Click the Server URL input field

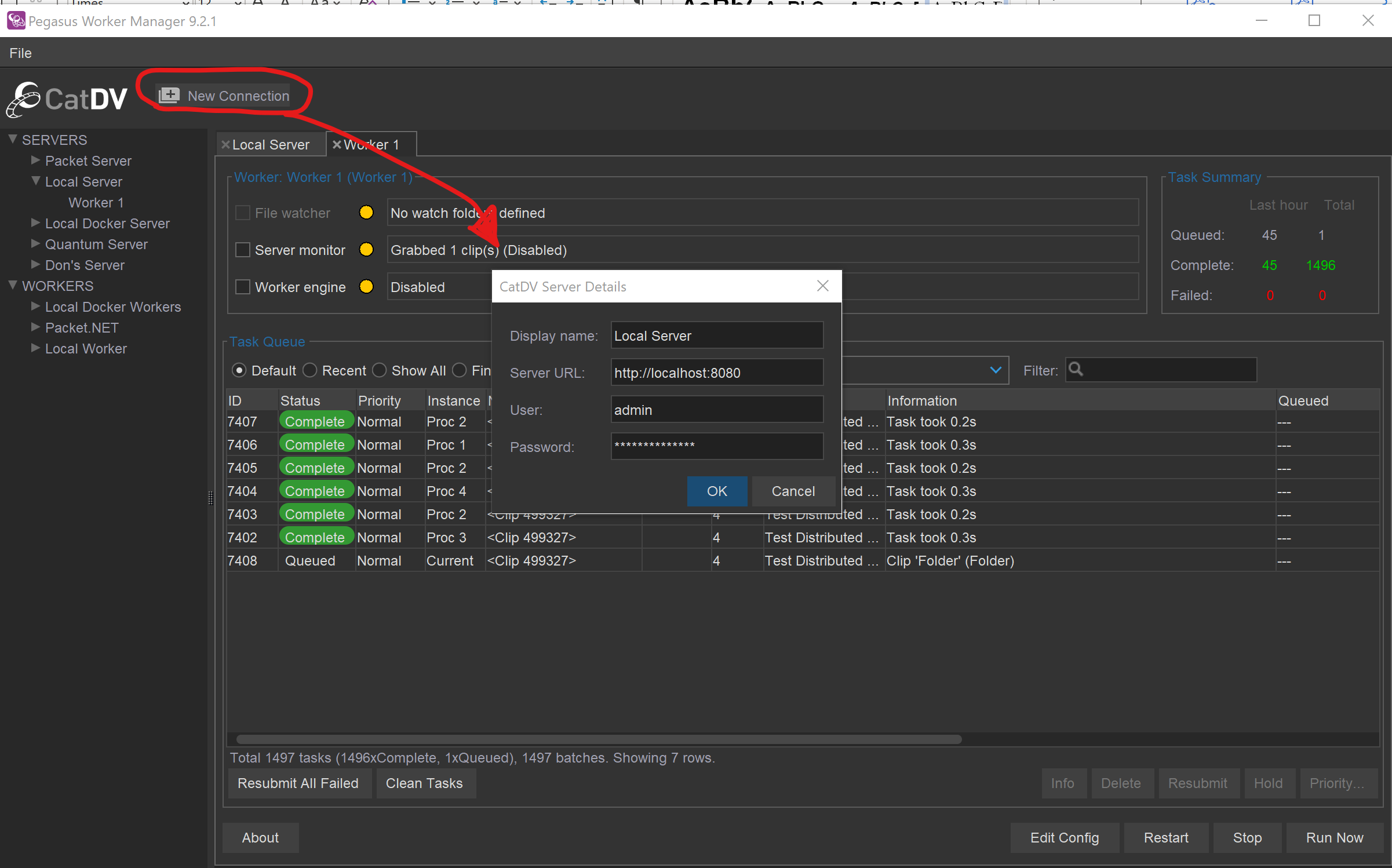click(x=717, y=373)
